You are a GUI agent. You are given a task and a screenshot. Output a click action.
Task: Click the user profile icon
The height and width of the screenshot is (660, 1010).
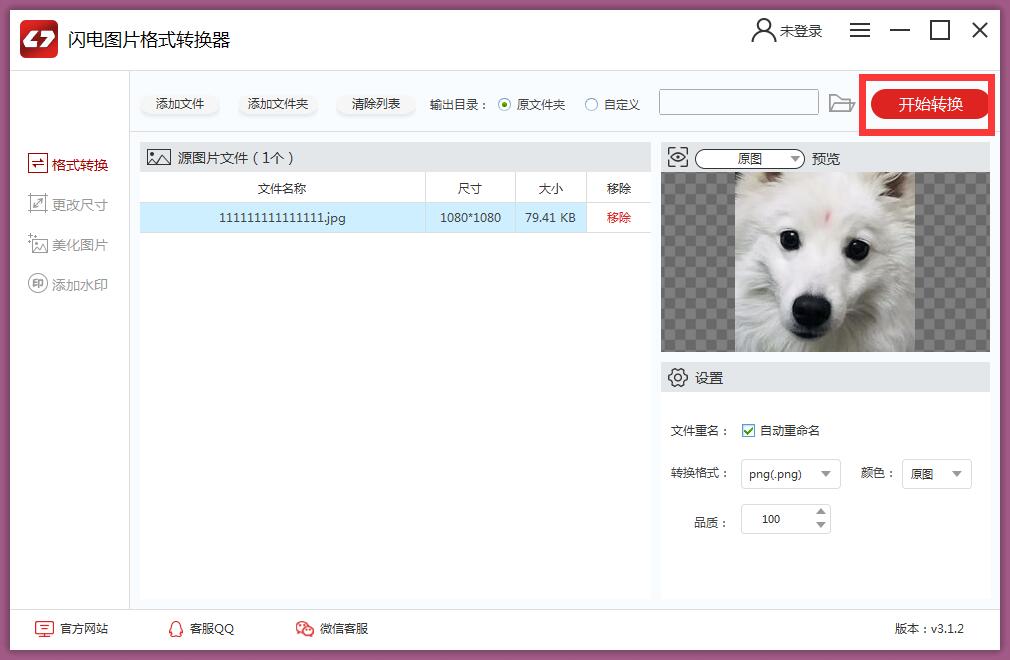point(763,30)
